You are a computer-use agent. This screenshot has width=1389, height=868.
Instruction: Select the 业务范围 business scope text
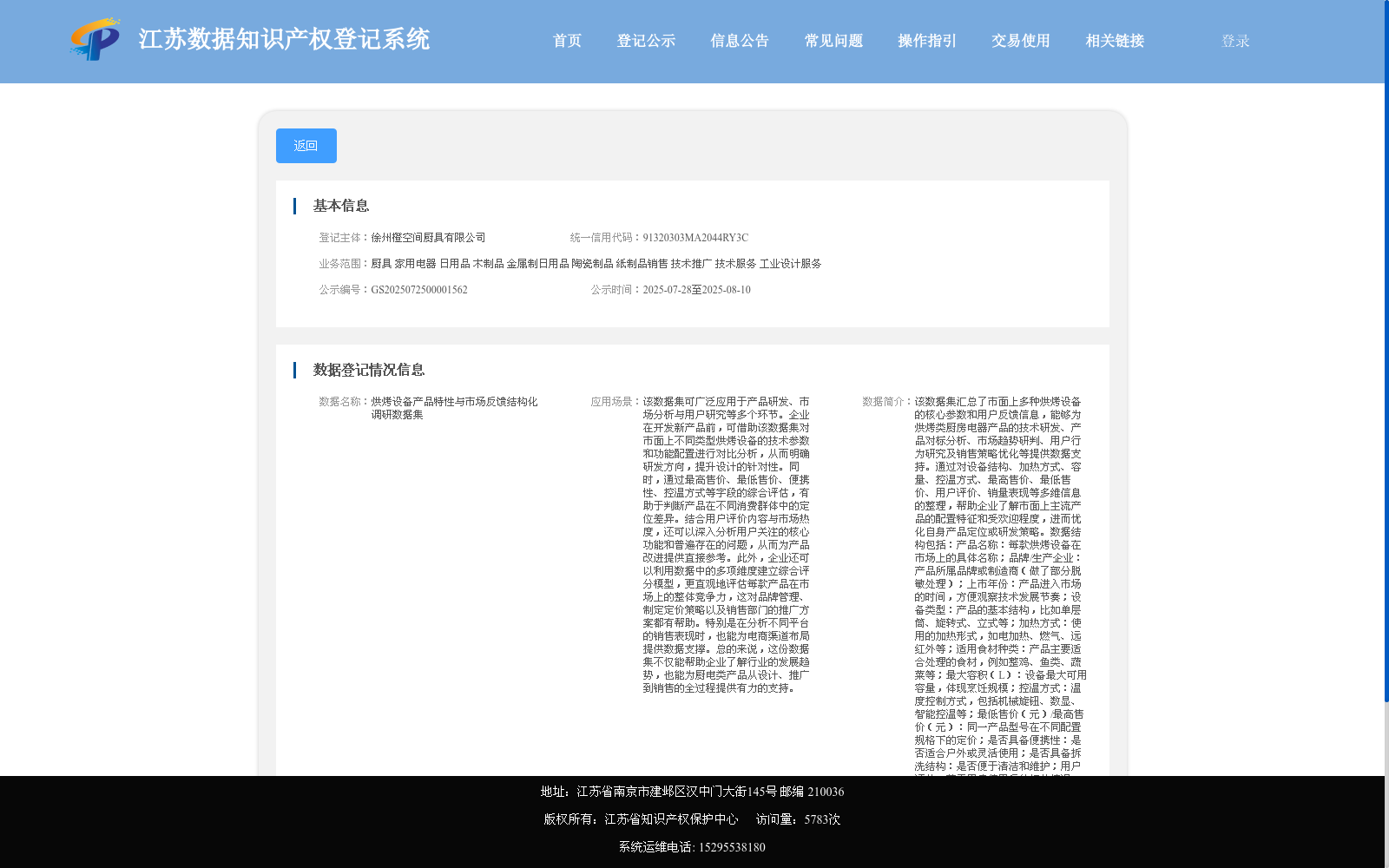[x=596, y=264]
